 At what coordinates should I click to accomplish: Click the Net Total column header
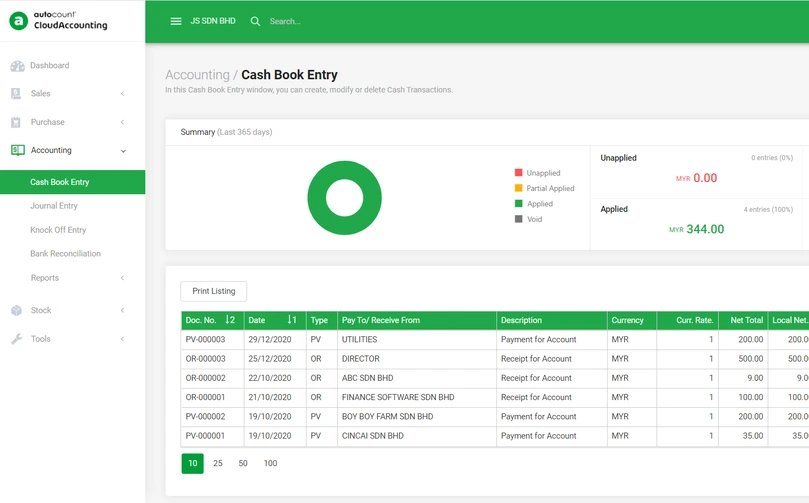tap(742, 320)
